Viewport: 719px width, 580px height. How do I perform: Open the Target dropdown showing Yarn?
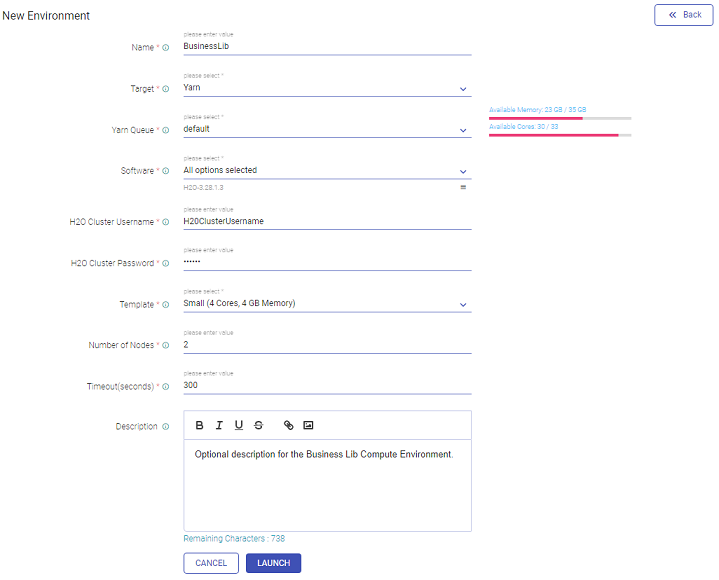(x=327, y=88)
